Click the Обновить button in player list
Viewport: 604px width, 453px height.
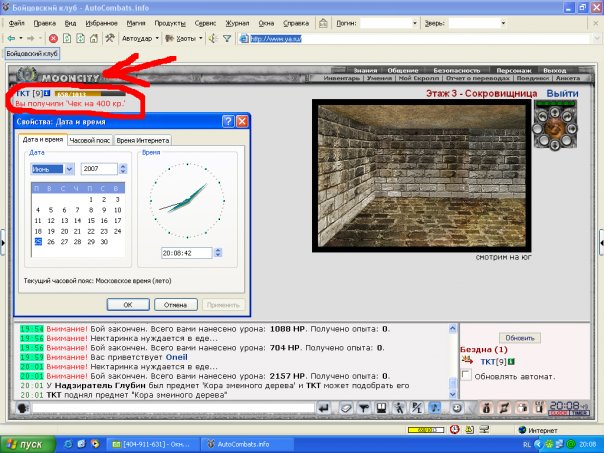(520, 338)
